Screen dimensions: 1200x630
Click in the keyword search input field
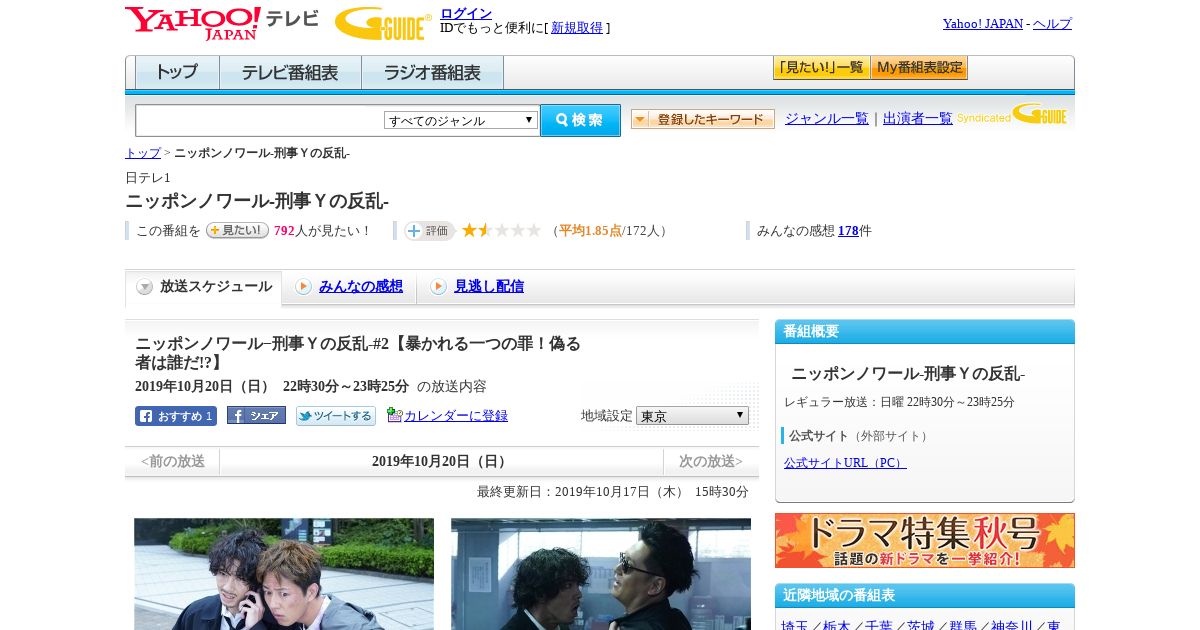coord(260,120)
